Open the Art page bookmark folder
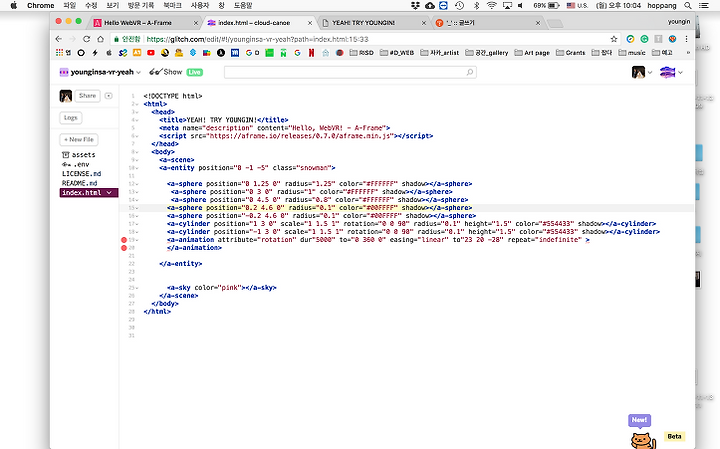Viewport: 720px width, 449px height. tap(532, 53)
